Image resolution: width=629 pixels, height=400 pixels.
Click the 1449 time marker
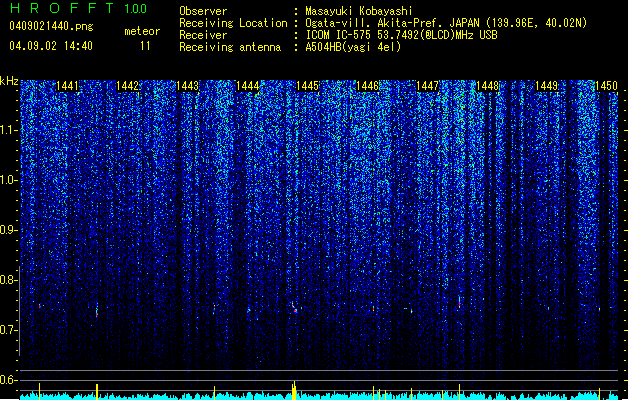coord(547,86)
